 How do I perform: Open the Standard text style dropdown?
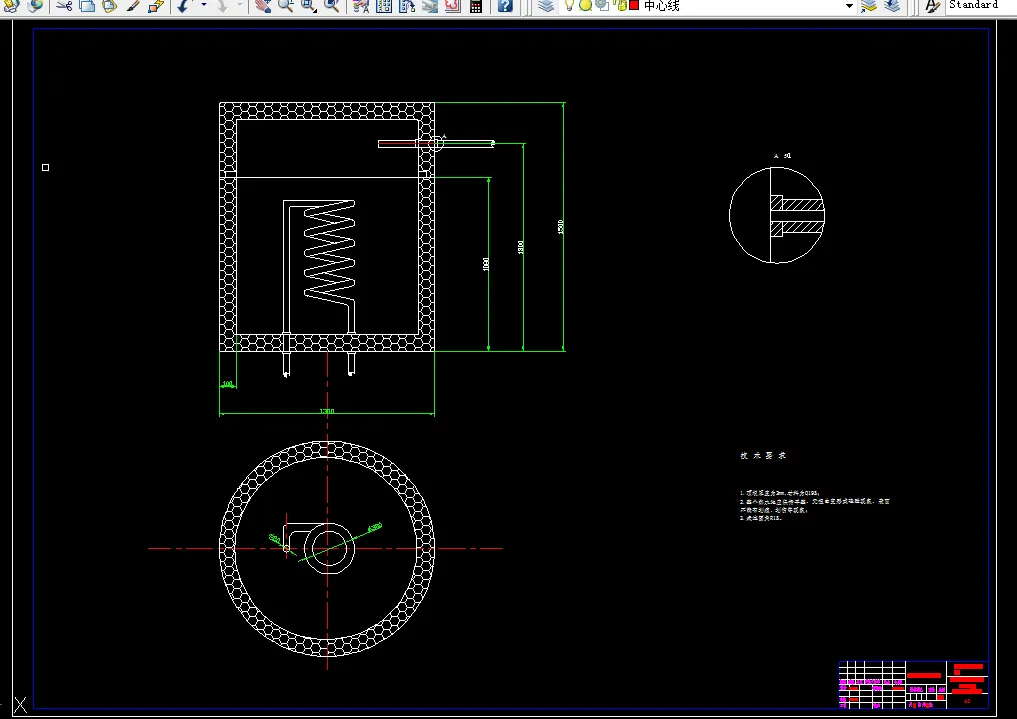(x=981, y=5)
